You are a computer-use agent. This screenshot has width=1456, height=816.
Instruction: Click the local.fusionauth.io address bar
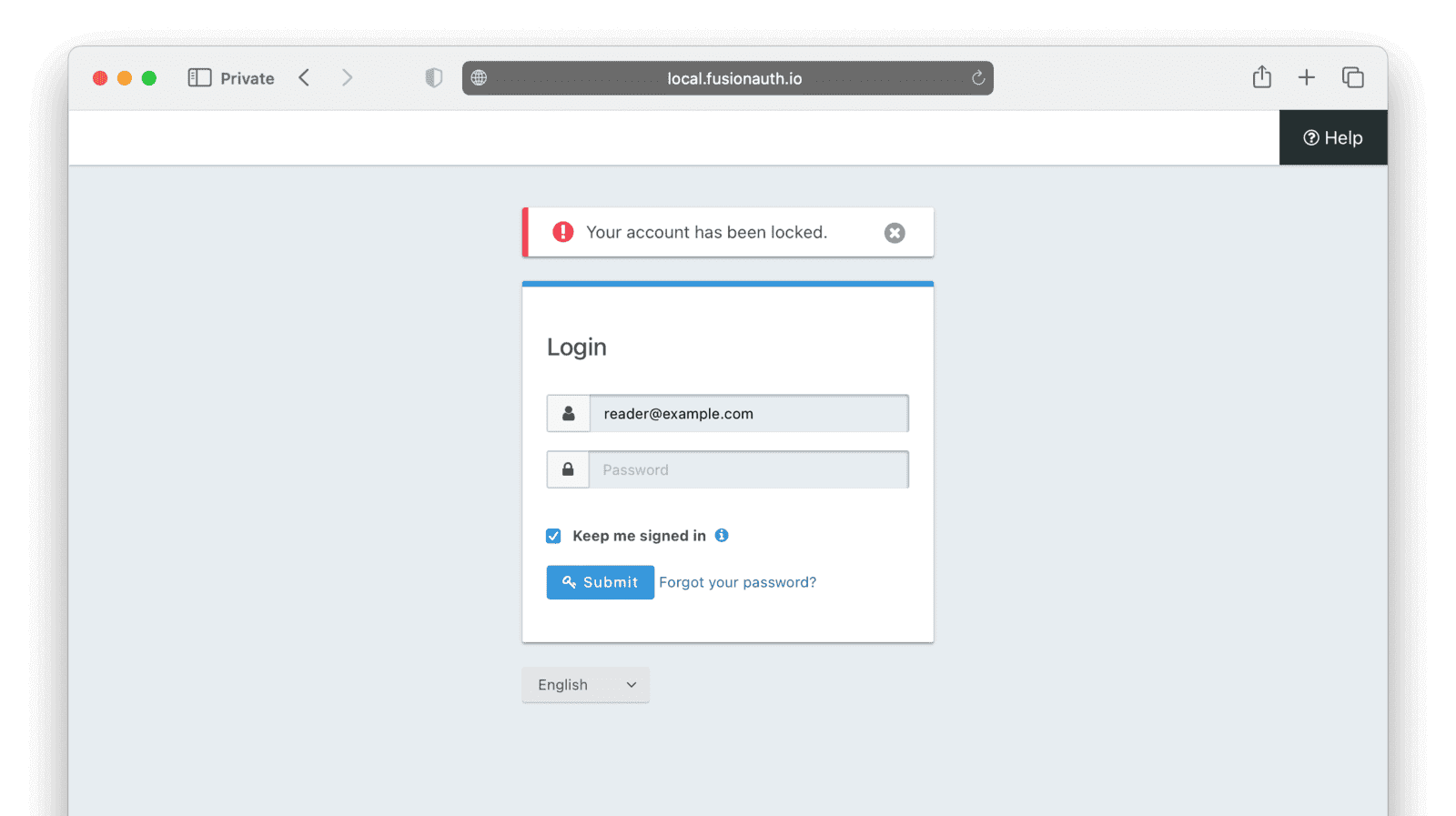pyautogui.click(x=733, y=78)
